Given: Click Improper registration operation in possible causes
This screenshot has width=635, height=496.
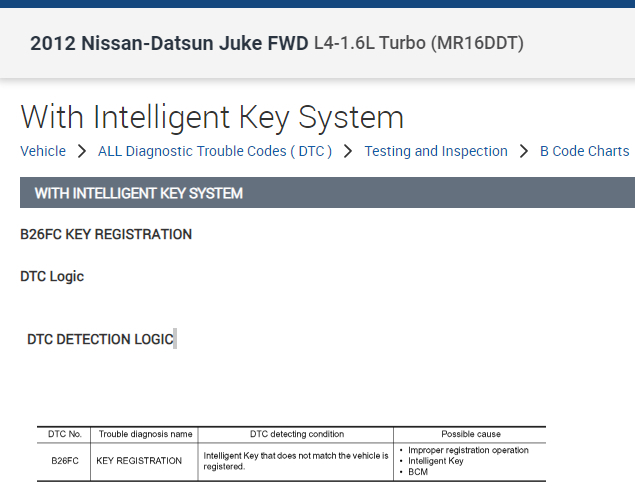Looking at the screenshot, I should [469, 450].
